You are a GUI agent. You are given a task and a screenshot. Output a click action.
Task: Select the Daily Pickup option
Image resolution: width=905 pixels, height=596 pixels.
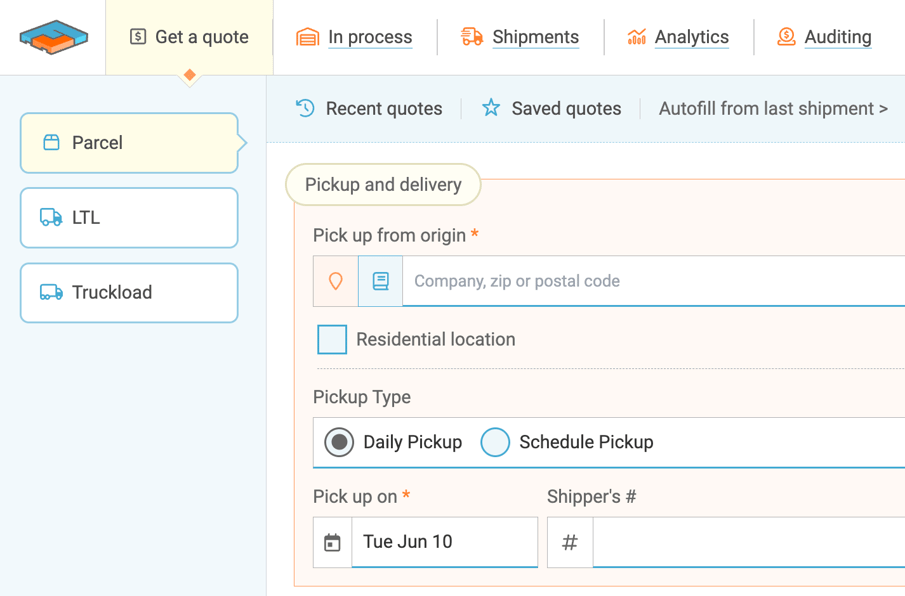(x=338, y=441)
